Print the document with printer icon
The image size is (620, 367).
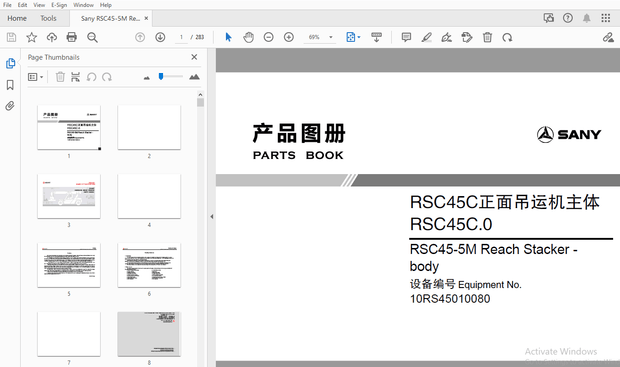coord(72,37)
